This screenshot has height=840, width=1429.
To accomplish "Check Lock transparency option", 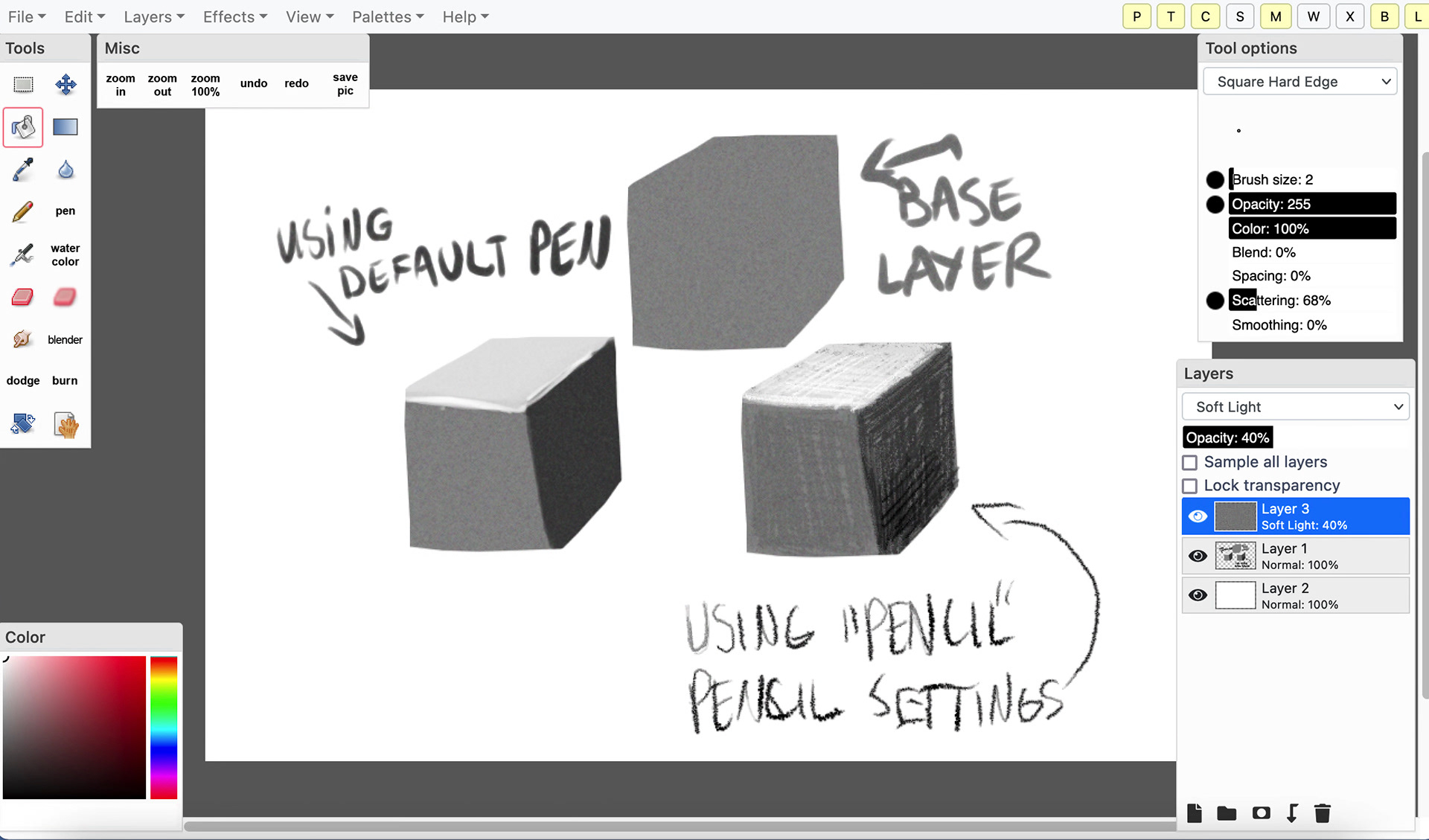I will [x=1190, y=486].
